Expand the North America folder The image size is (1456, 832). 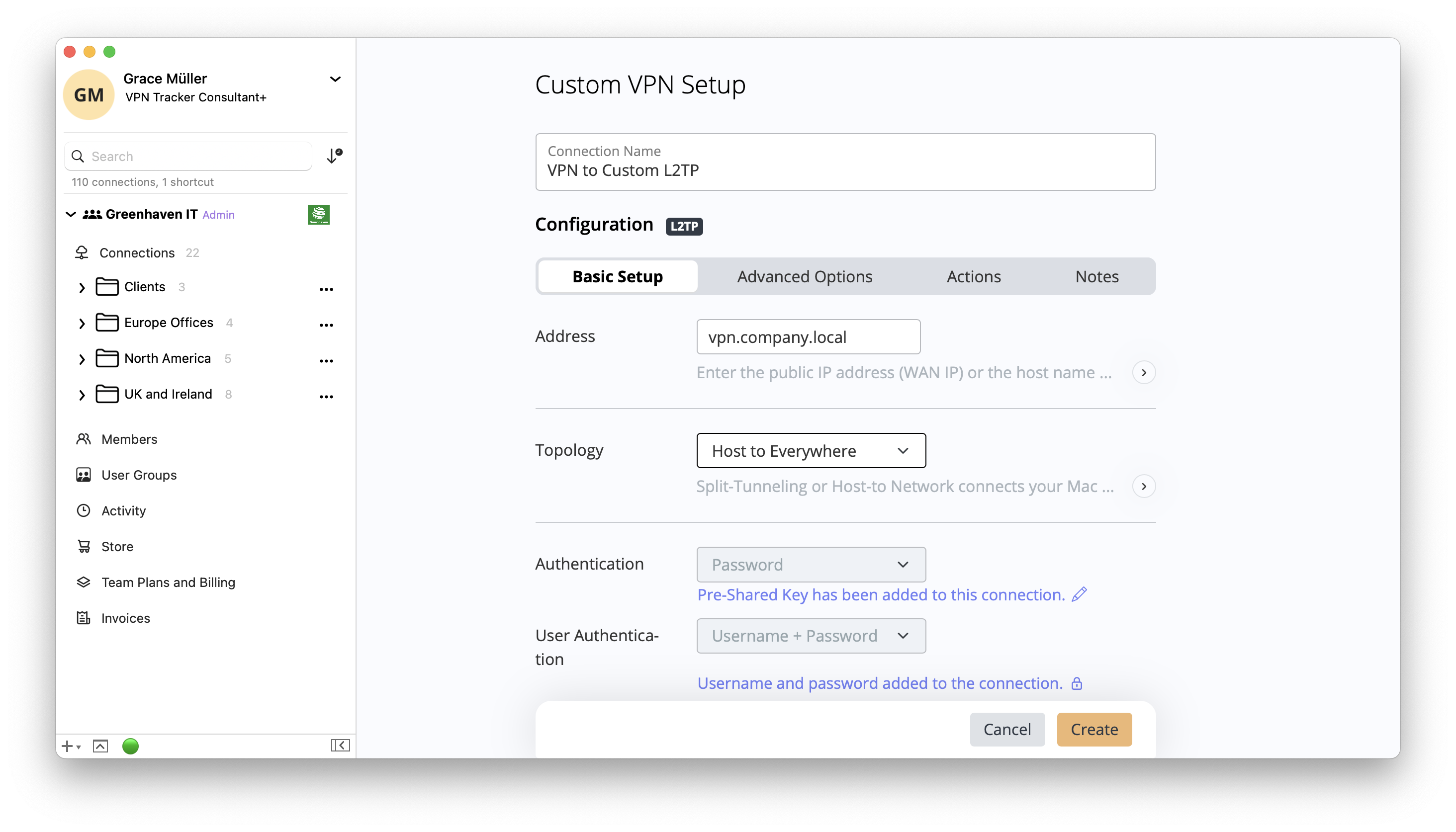tap(82, 359)
